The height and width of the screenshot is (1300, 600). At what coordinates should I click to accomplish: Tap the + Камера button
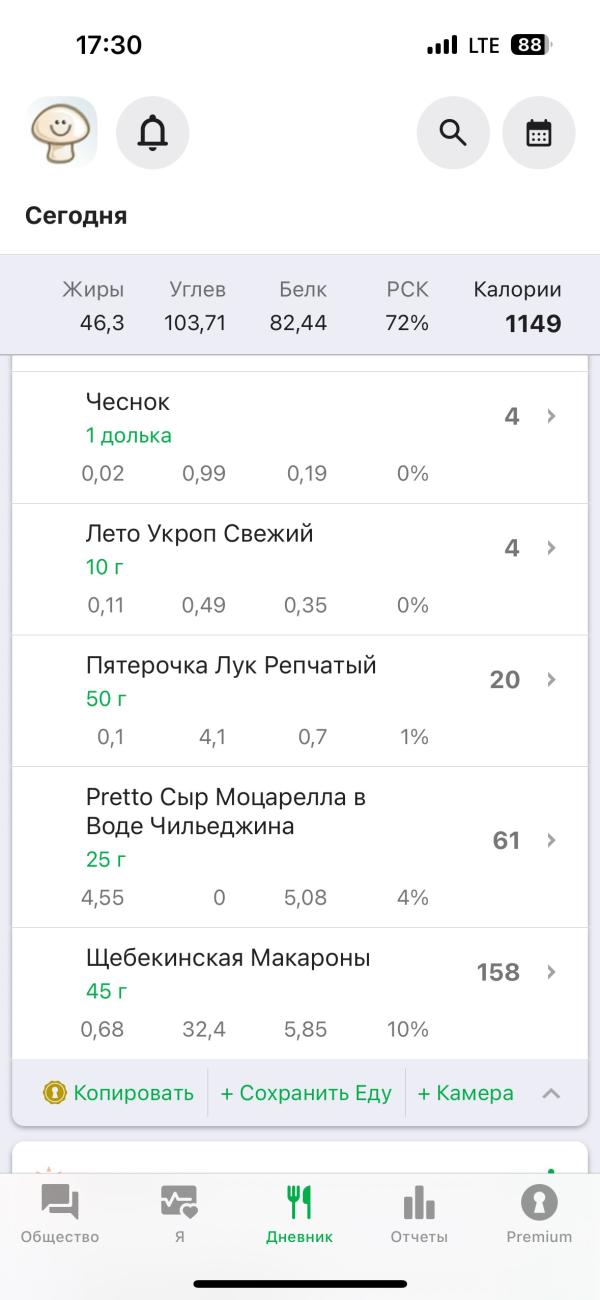pyautogui.click(x=465, y=1093)
